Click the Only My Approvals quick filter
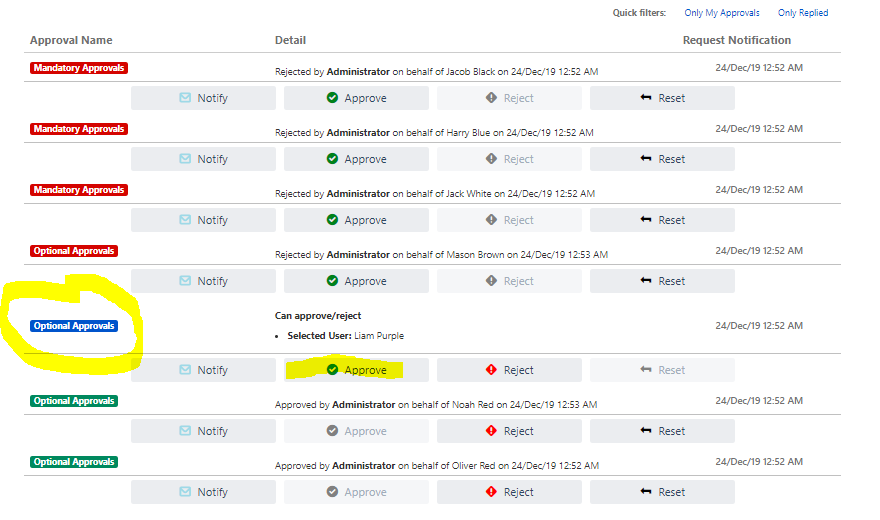 tap(721, 13)
